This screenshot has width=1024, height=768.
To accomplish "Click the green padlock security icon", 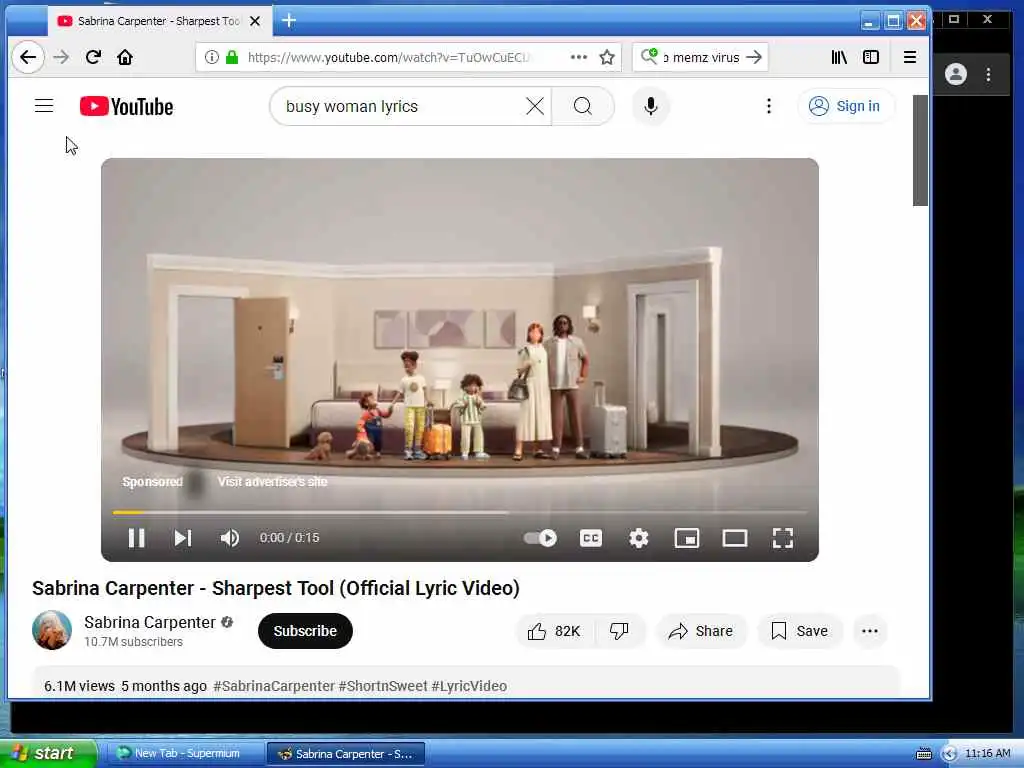I will pos(232,57).
